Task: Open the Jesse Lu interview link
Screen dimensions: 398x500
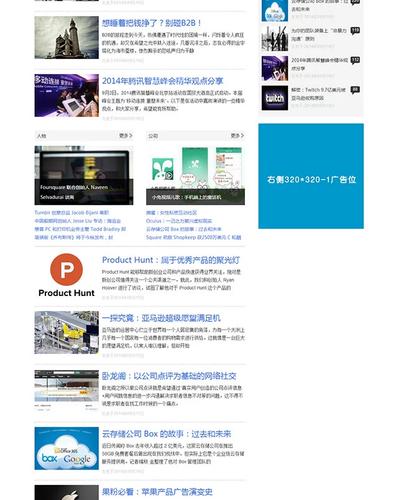Action: point(78,221)
